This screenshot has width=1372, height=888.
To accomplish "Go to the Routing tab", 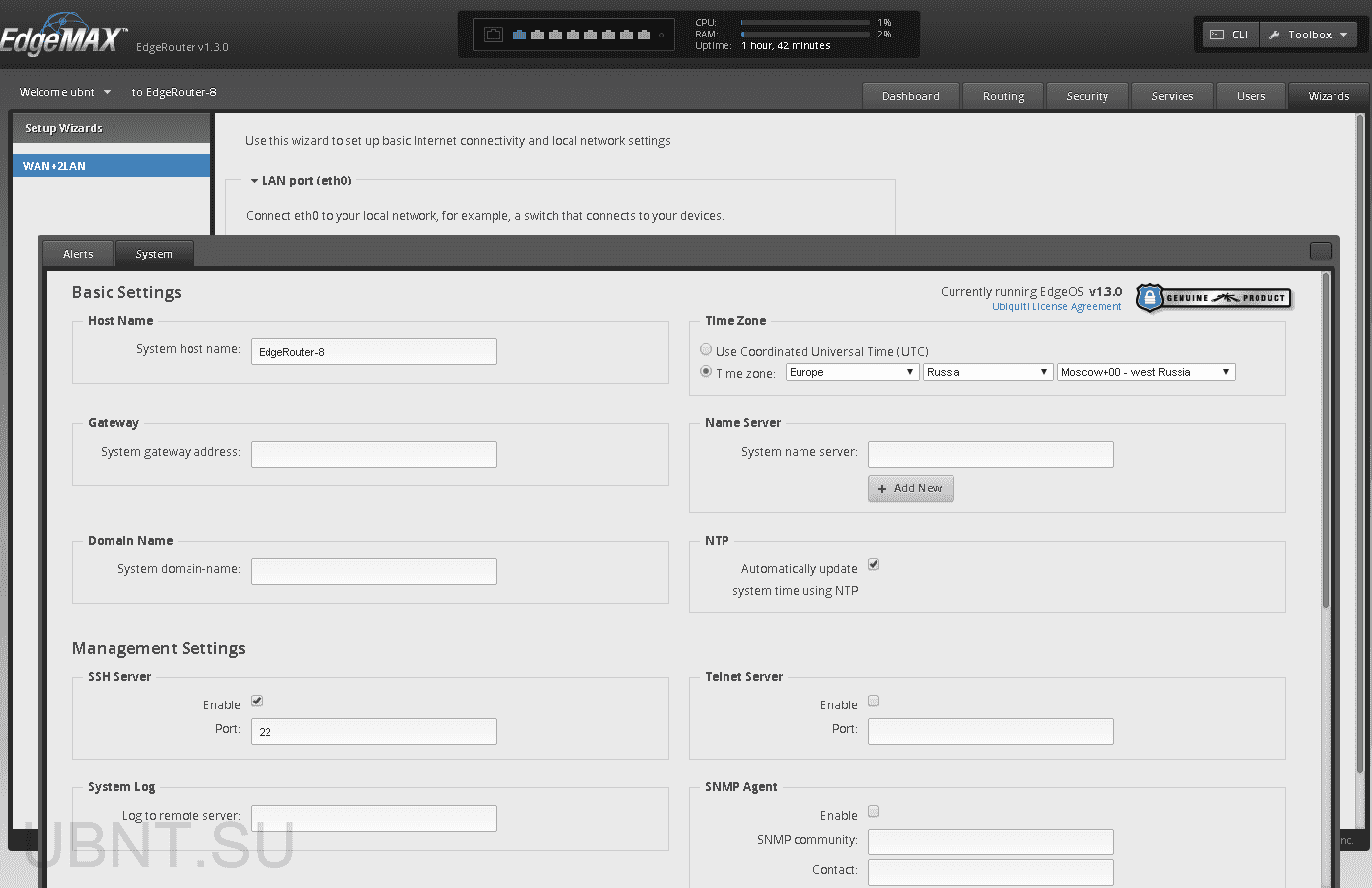I will point(1003,96).
